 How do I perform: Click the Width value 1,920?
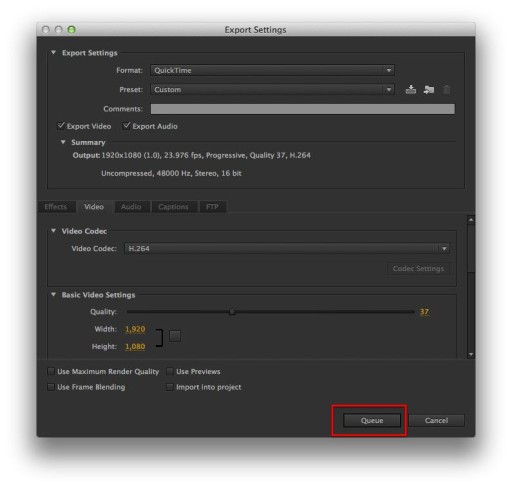[135, 329]
